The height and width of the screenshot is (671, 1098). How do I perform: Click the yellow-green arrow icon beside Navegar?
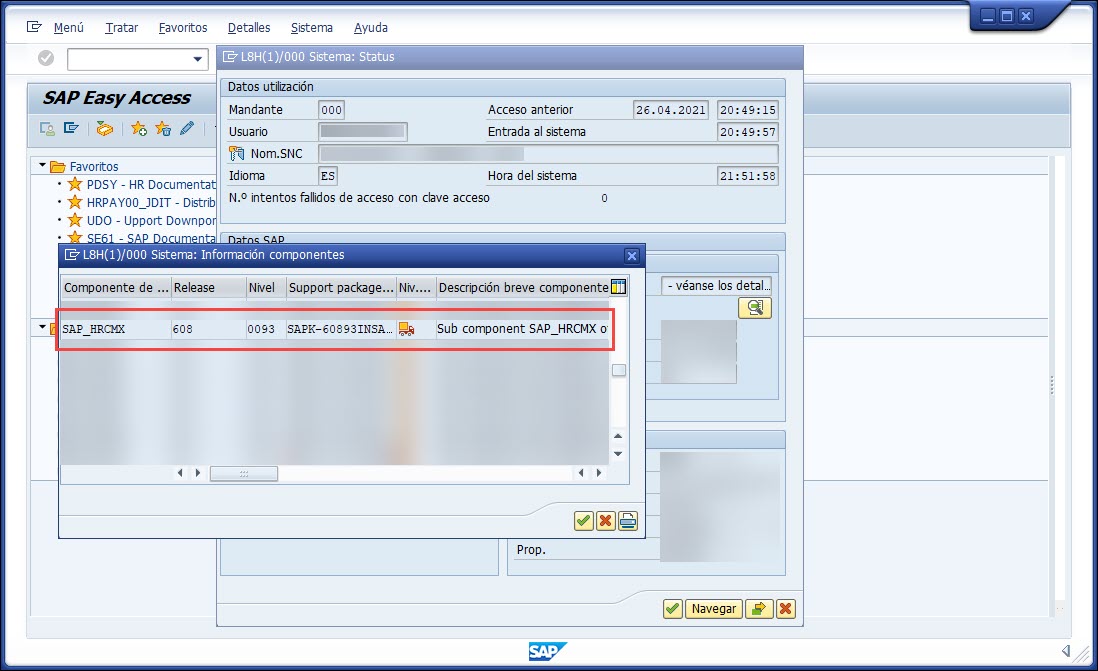(759, 609)
